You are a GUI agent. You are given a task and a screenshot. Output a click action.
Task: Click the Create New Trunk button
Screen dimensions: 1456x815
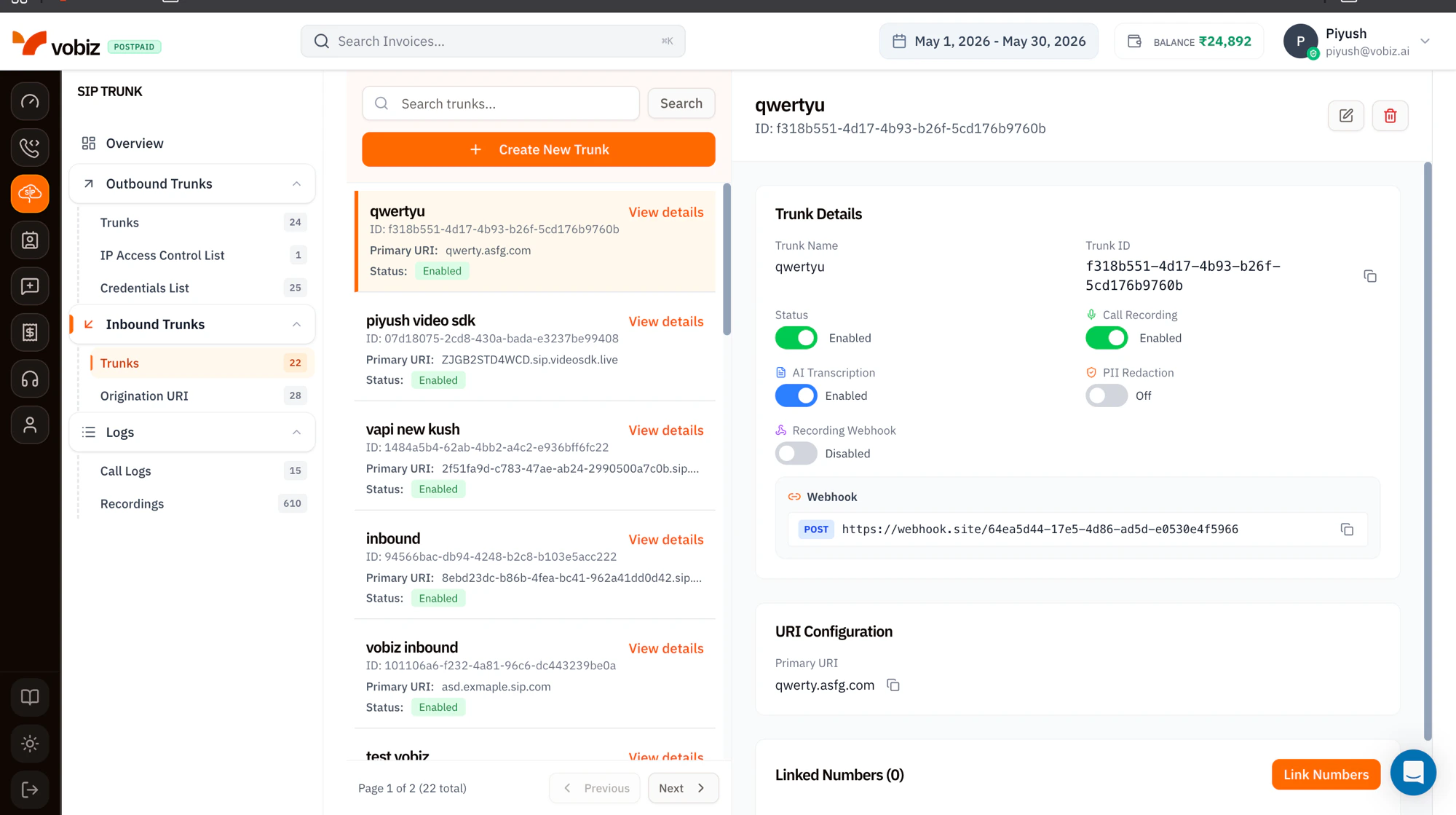(538, 149)
